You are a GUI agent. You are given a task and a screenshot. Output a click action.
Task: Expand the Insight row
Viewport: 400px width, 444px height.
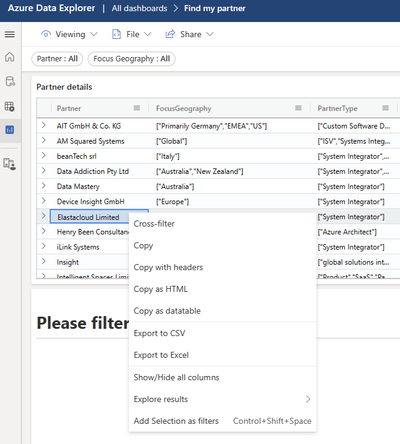(43, 261)
